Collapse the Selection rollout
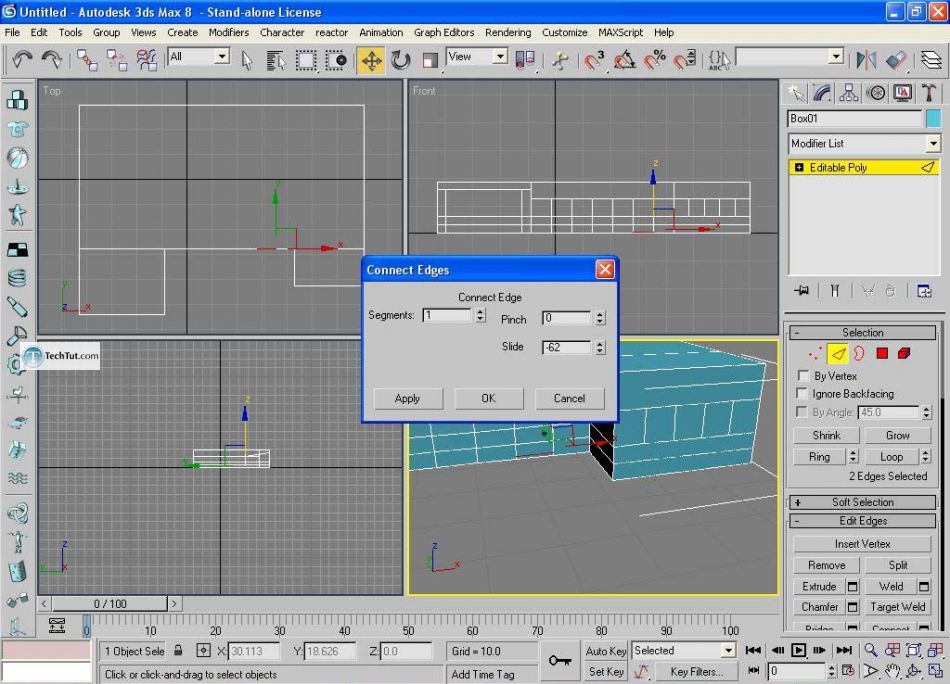This screenshot has height=684, width=950. pyautogui.click(x=863, y=333)
